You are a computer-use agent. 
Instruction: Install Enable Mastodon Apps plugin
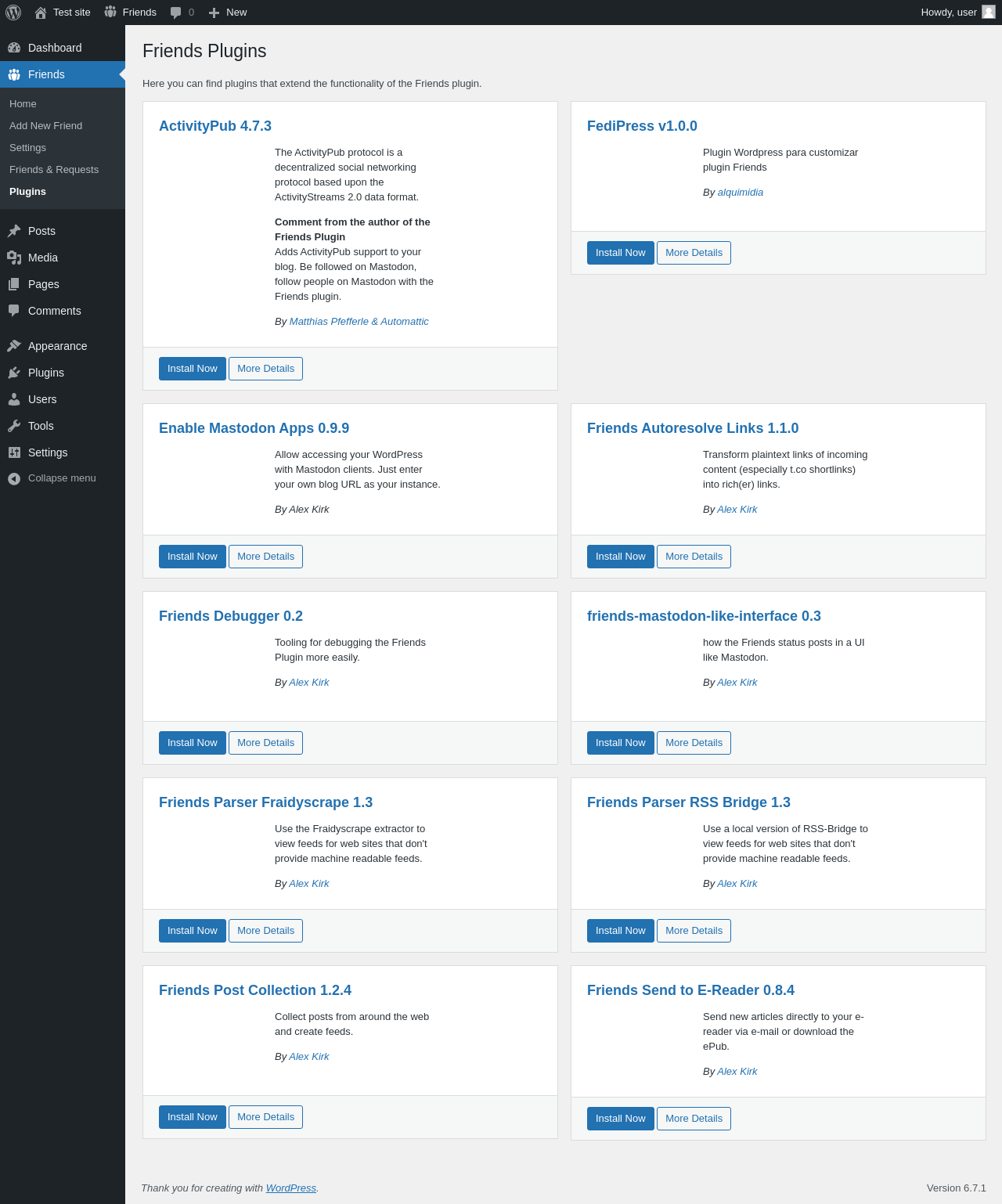coord(193,557)
